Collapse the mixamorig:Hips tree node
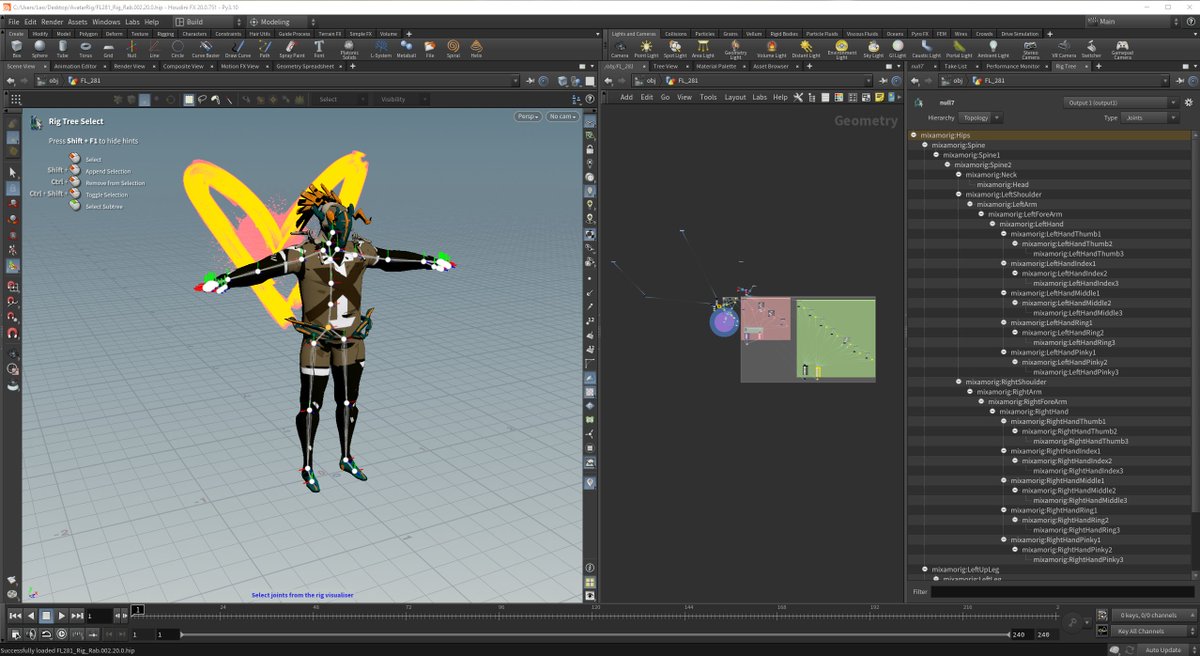 (x=913, y=134)
